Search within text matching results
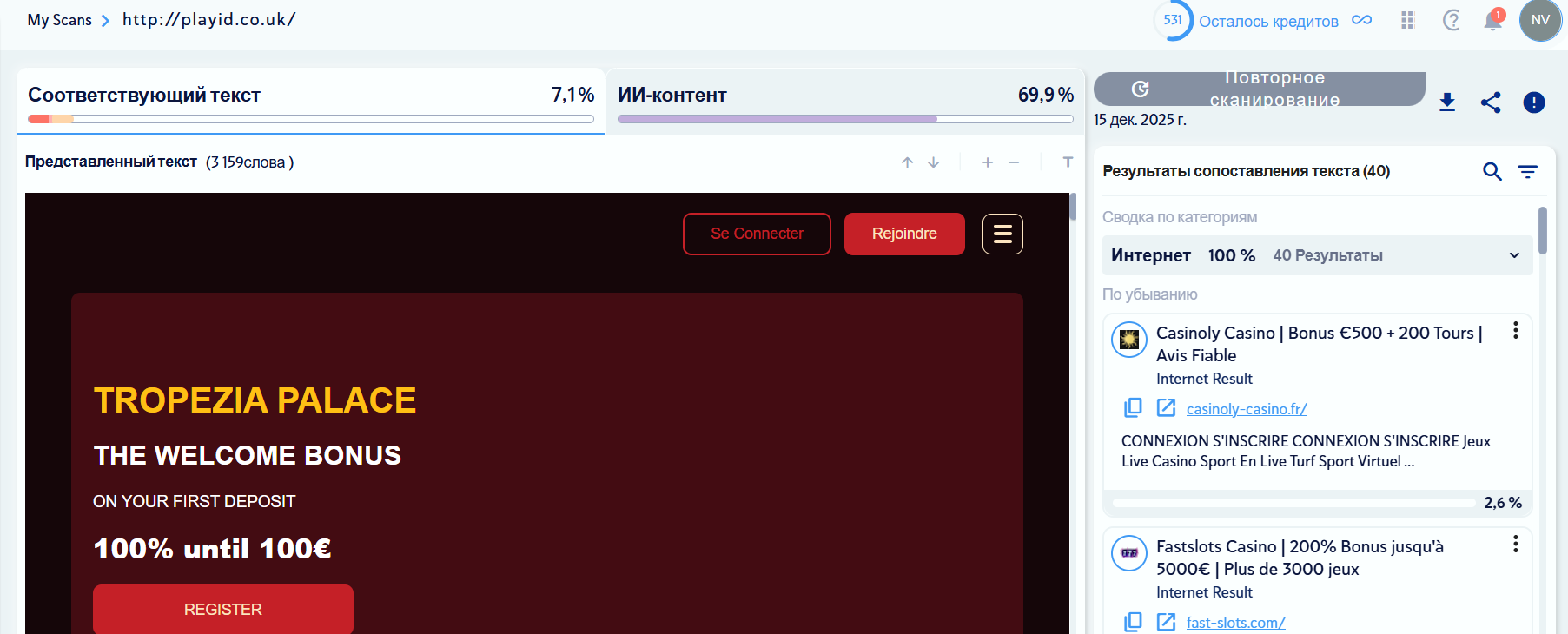This screenshot has height=634, width=1568. point(1492,171)
